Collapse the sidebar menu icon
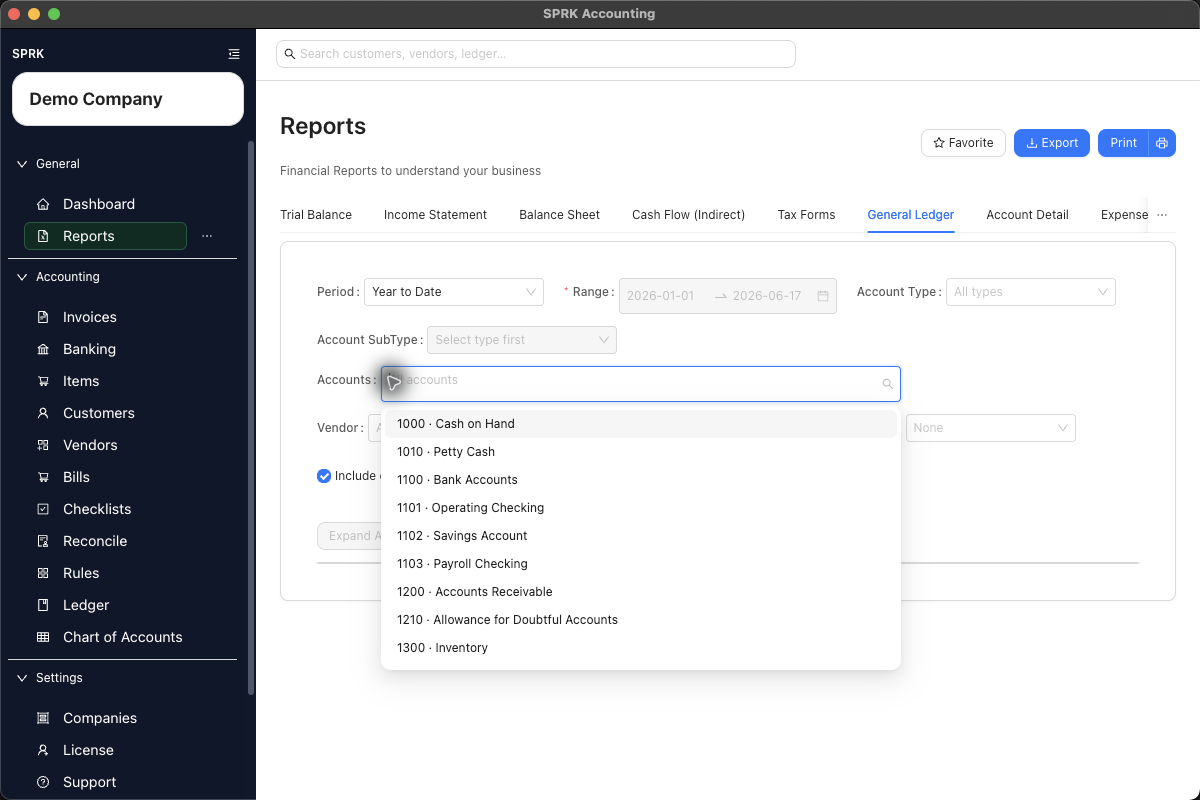 [x=233, y=54]
